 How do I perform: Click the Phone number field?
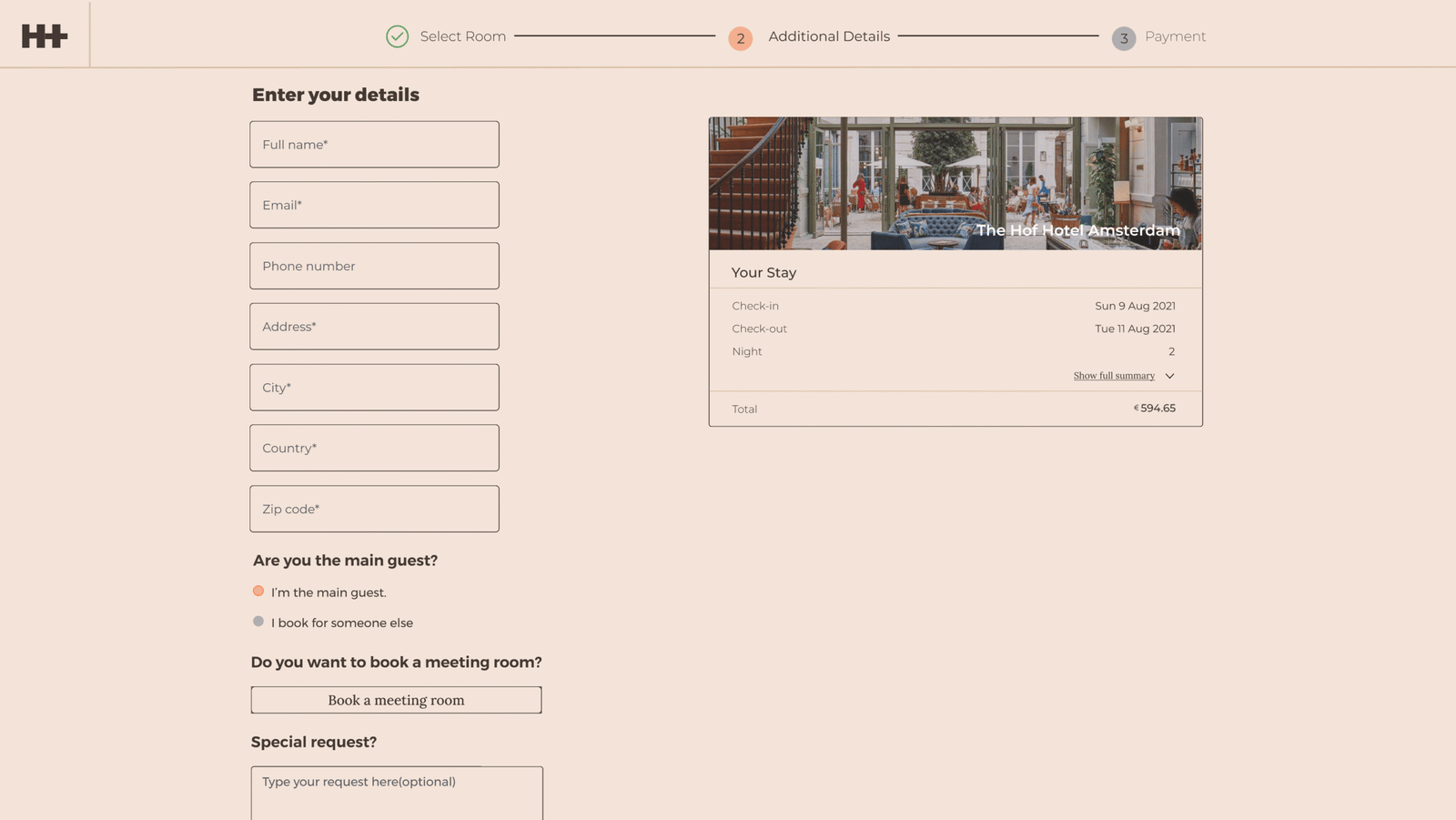point(374,266)
